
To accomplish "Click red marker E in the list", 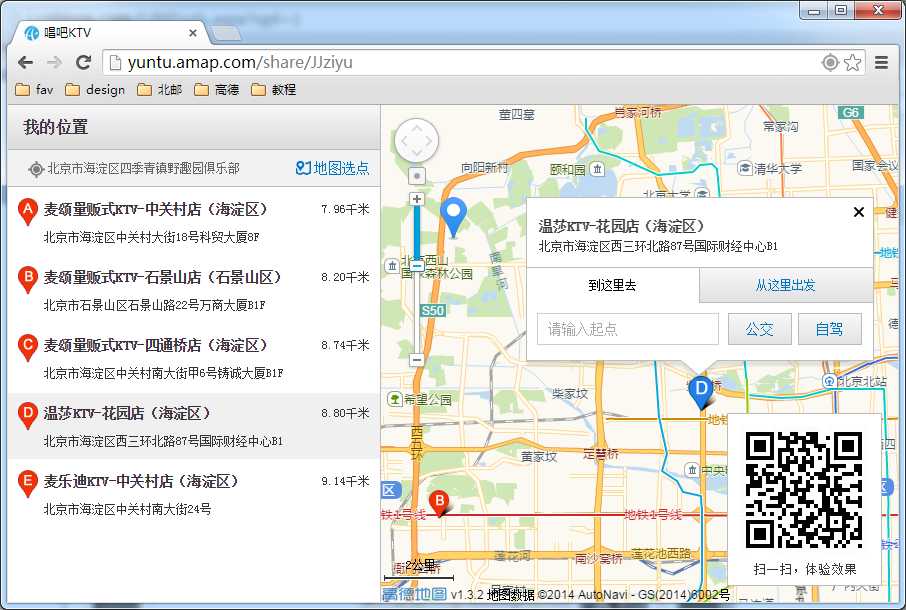I will 27,484.
